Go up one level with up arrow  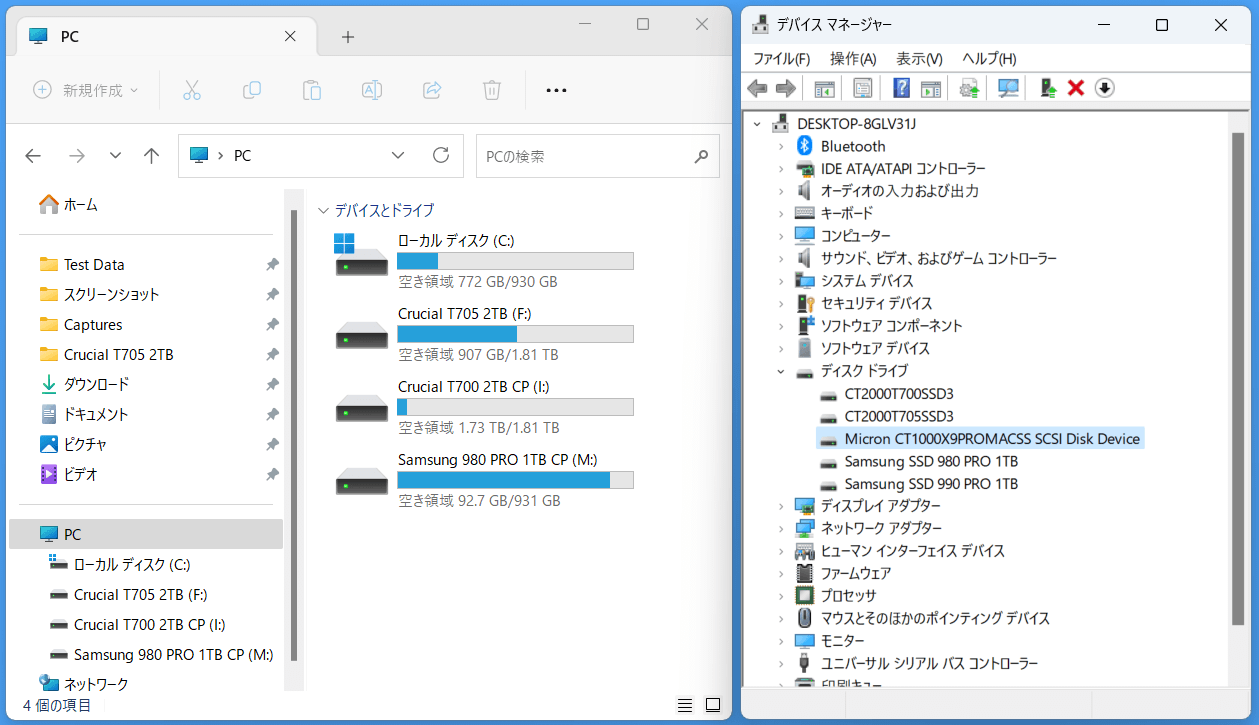click(152, 156)
